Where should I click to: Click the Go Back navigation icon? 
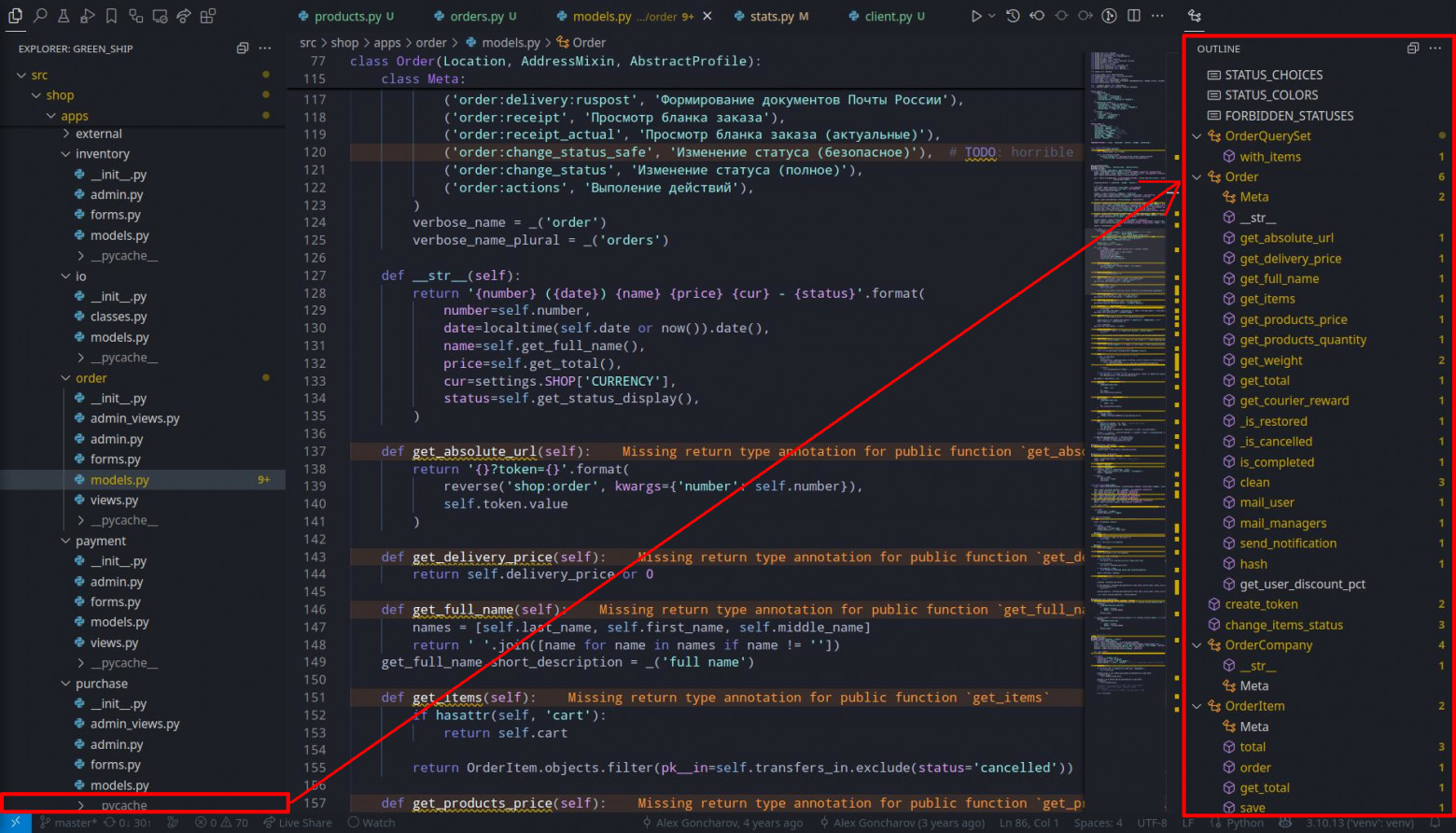point(1036,16)
